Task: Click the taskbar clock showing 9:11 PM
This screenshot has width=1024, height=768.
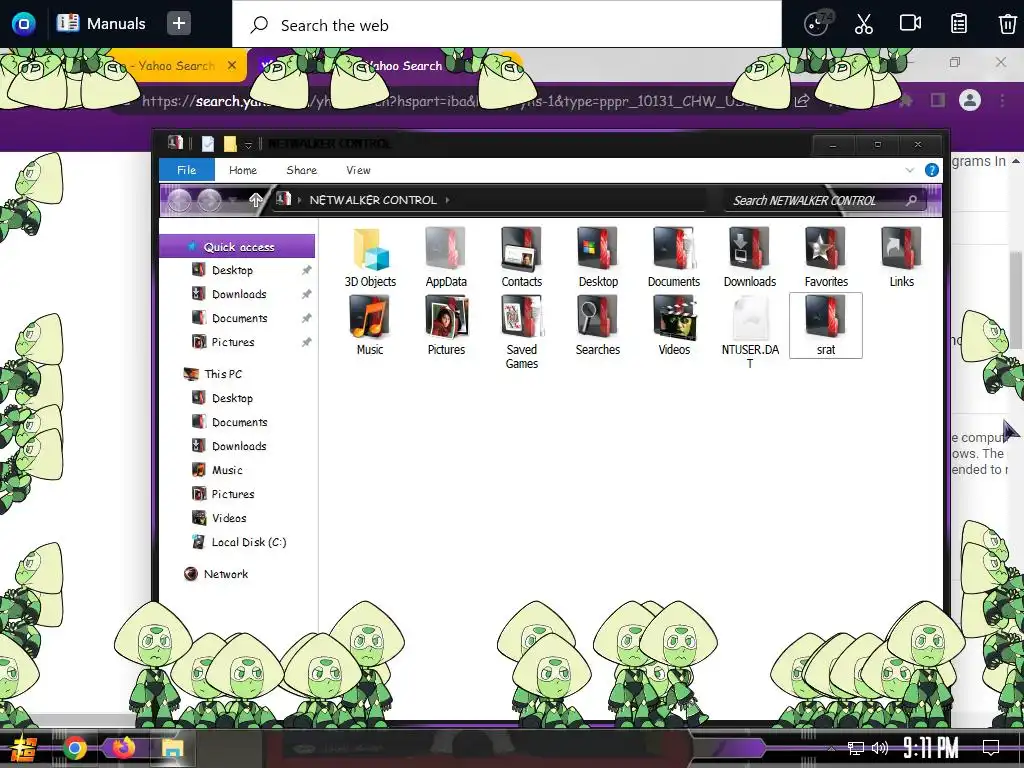Action: [931, 748]
